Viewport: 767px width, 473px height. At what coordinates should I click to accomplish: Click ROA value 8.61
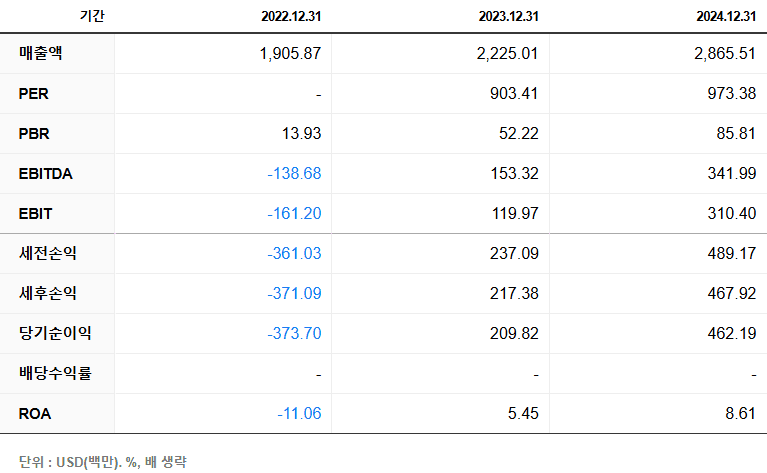pos(741,414)
